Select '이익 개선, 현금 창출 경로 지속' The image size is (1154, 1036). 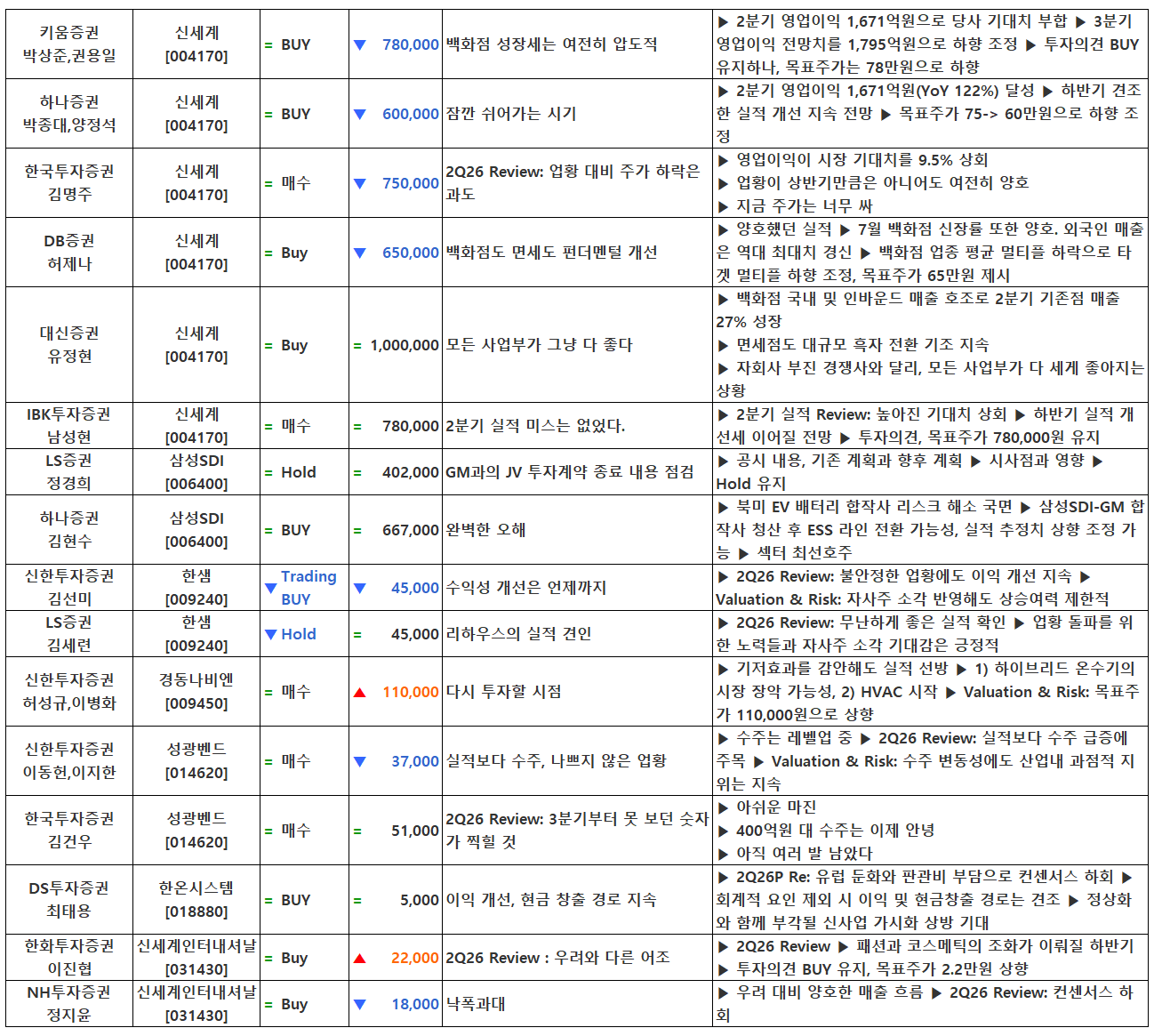[551, 900]
